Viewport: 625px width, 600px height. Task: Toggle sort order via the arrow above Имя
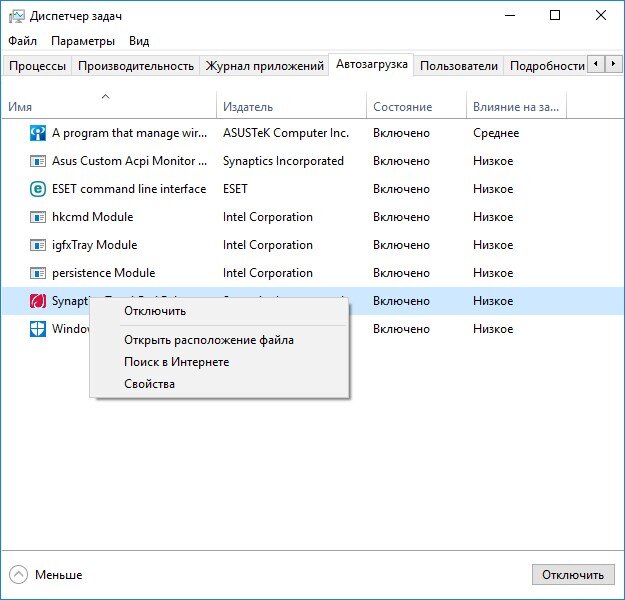tap(105, 96)
